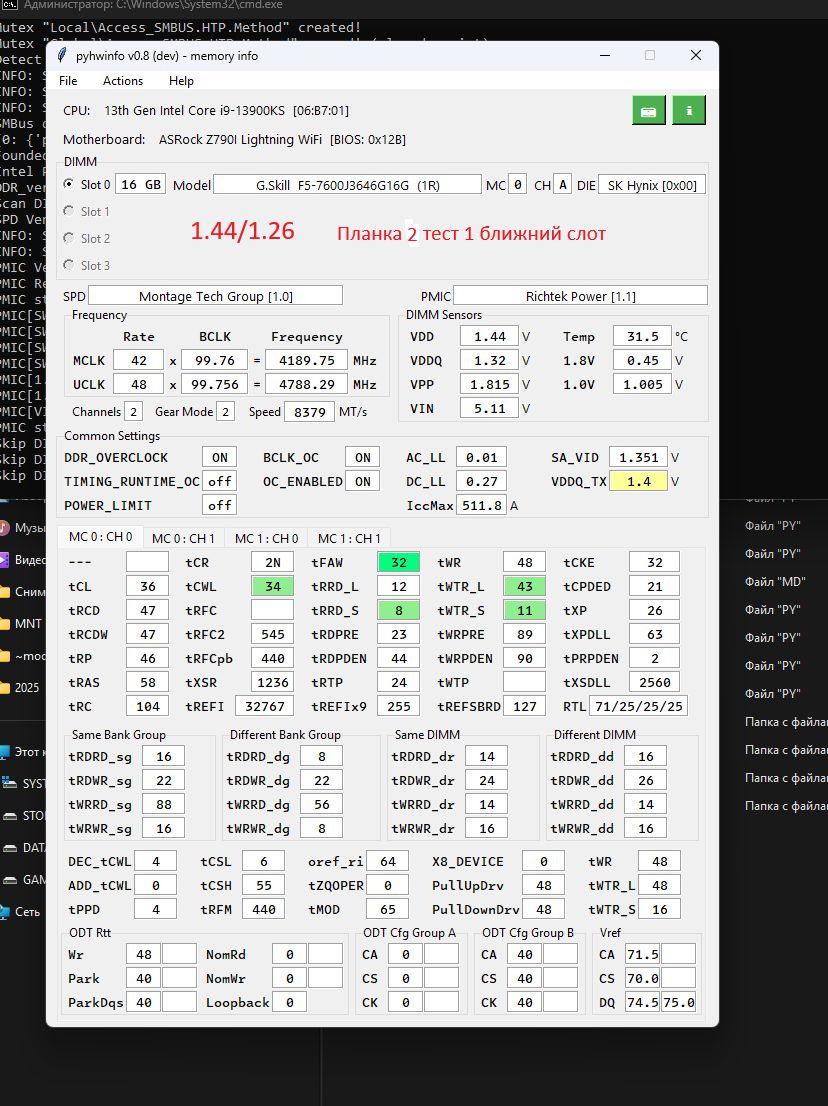Screen dimensions: 828x1106
Task: Open the Actions menu
Action: coord(123,81)
